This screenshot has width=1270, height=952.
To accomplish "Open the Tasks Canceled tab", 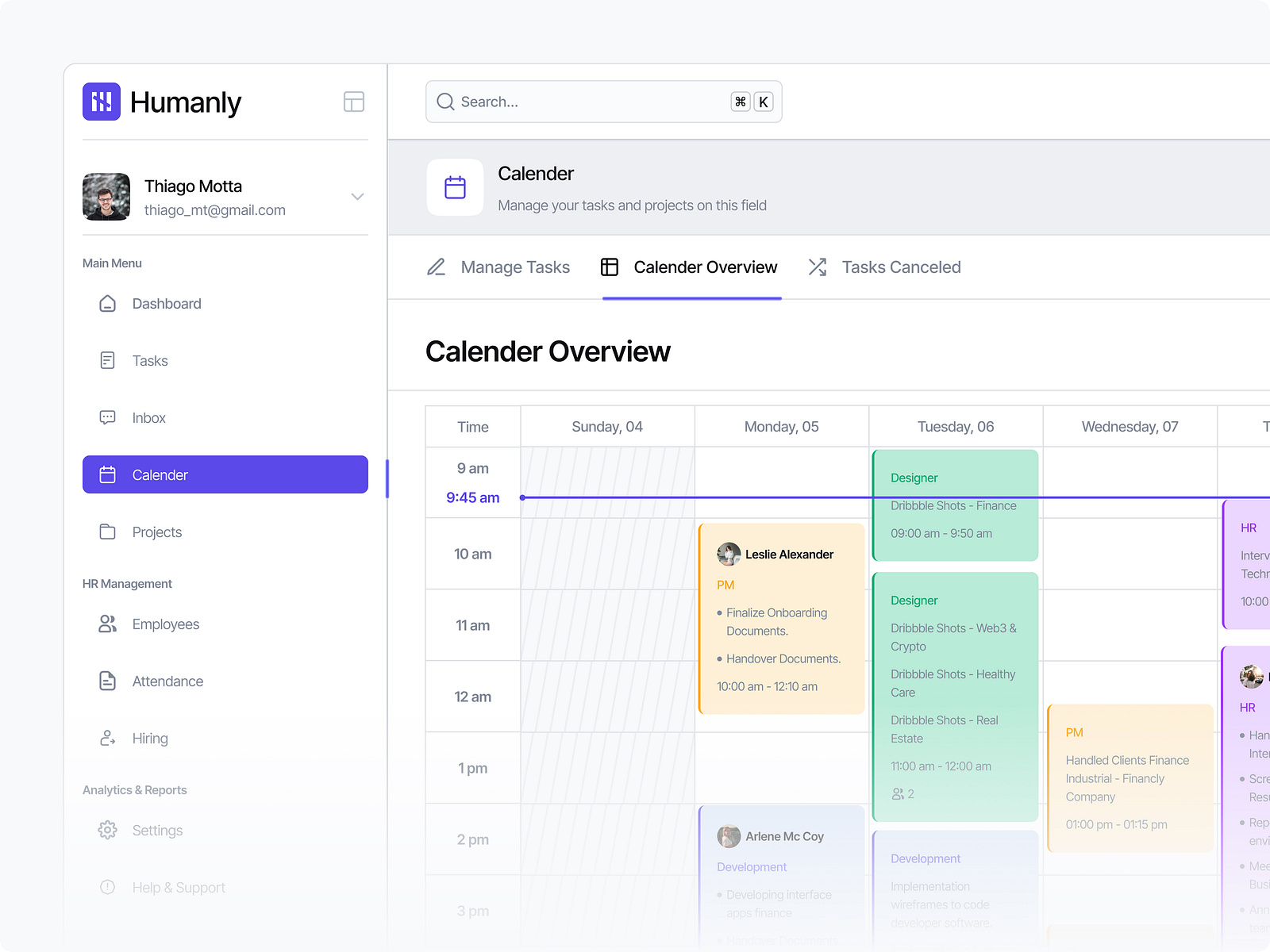I will [901, 267].
